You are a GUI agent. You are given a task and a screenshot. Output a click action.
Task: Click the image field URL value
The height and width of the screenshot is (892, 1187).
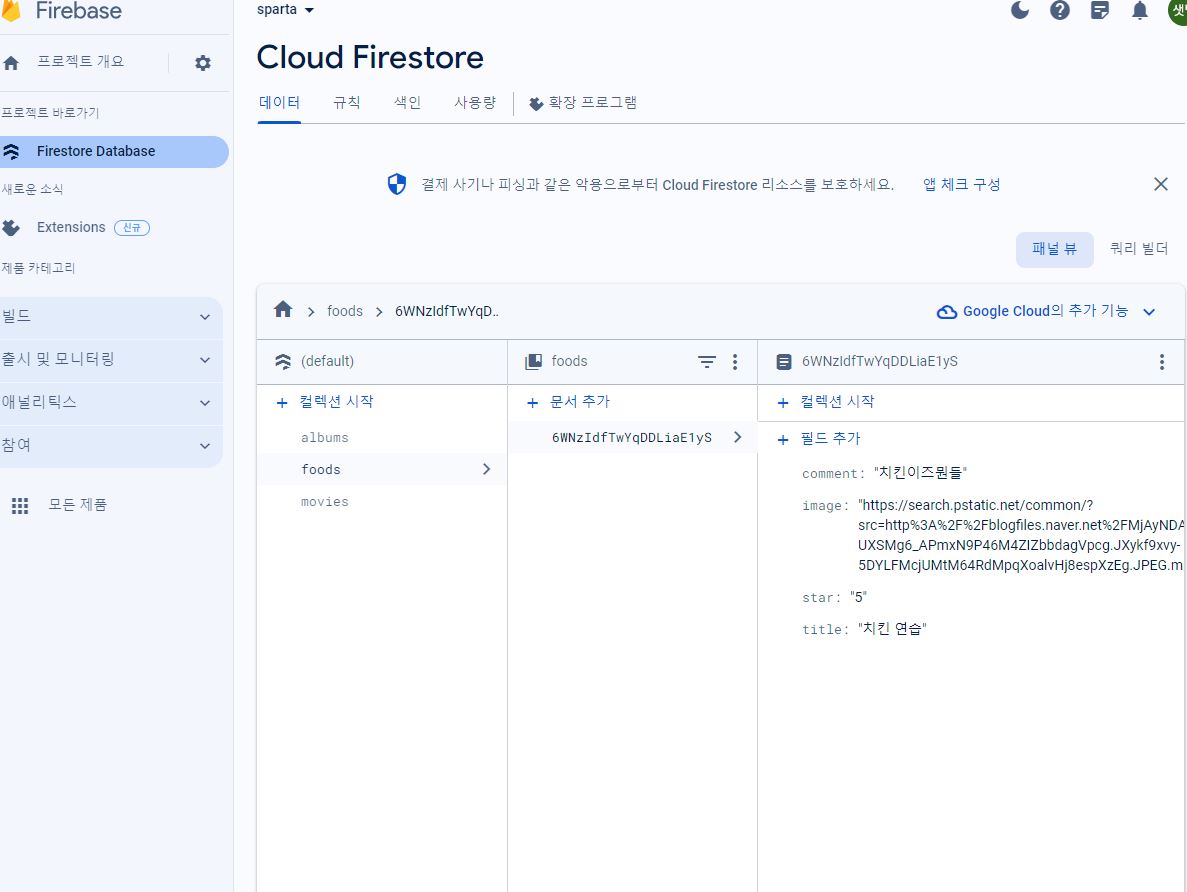(x=1020, y=535)
